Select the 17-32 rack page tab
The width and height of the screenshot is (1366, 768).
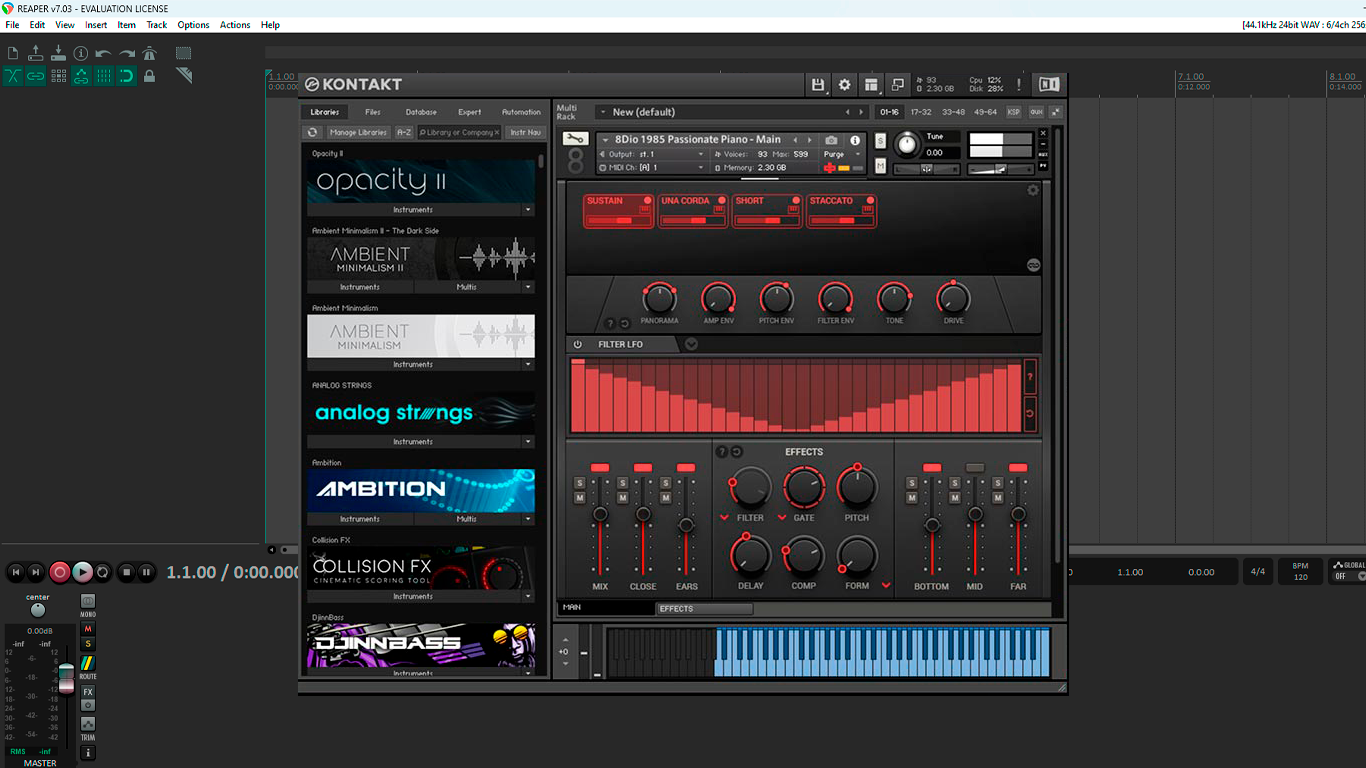click(921, 112)
